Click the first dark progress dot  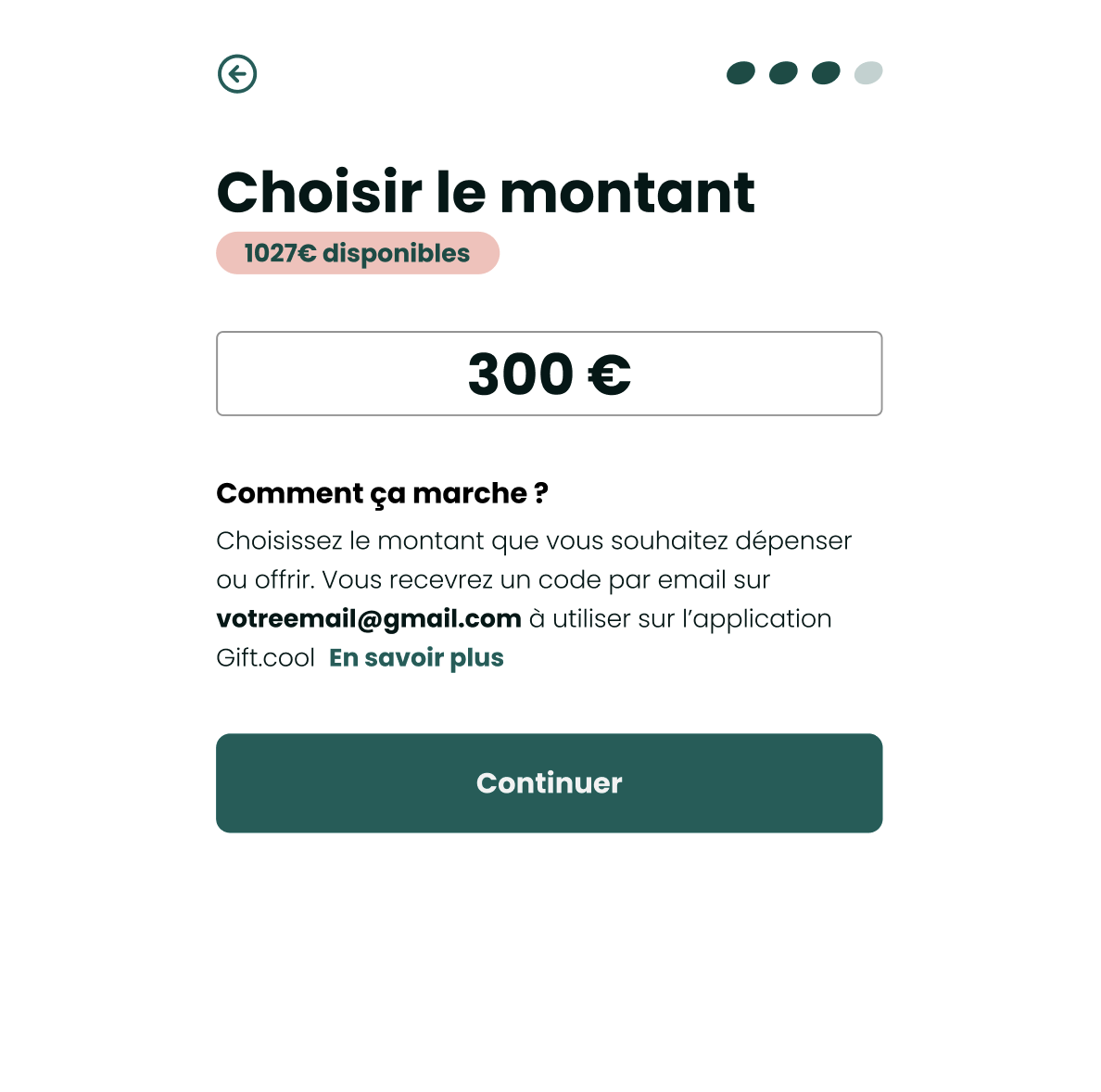[x=740, y=73]
